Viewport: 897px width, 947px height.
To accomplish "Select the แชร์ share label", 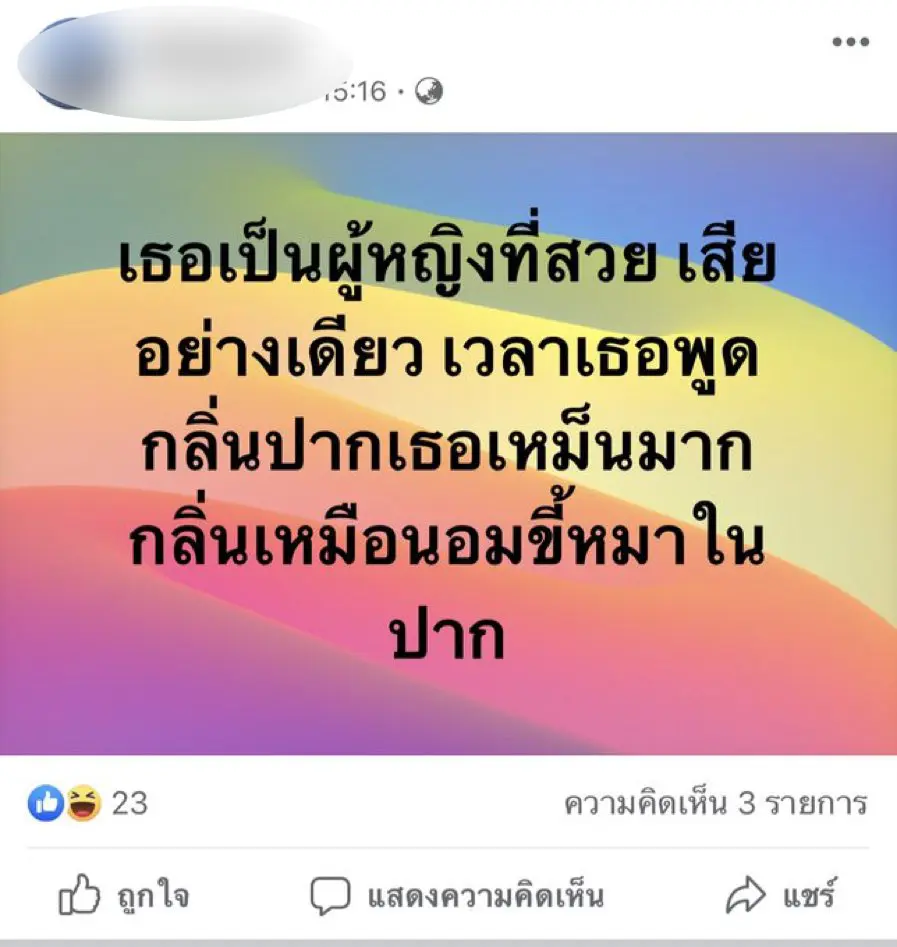I will pos(810,893).
